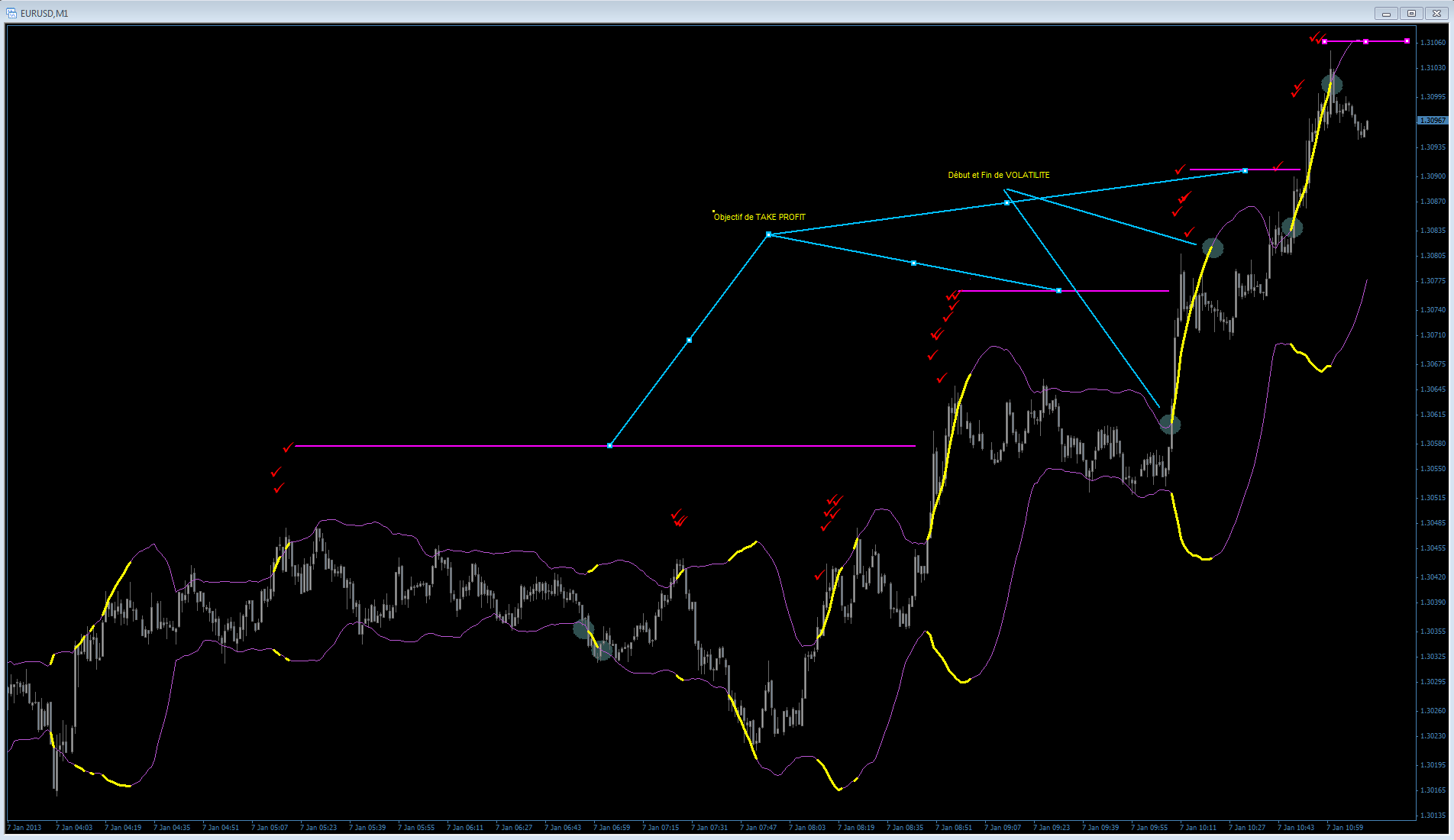
Task: Click the '7 Jan 2013' date label
Action: (24, 828)
